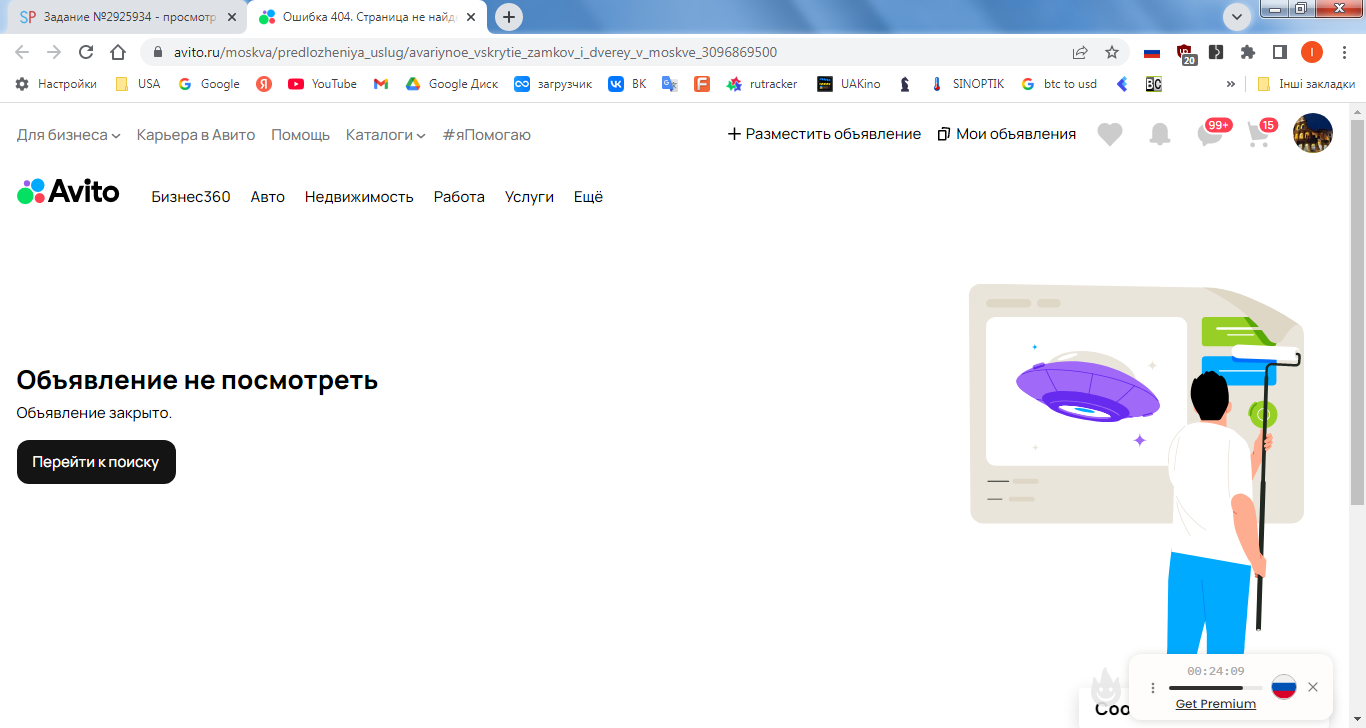Screen dimensions: 1366x728
Task: Open Недвижимость category
Action: pos(359,197)
